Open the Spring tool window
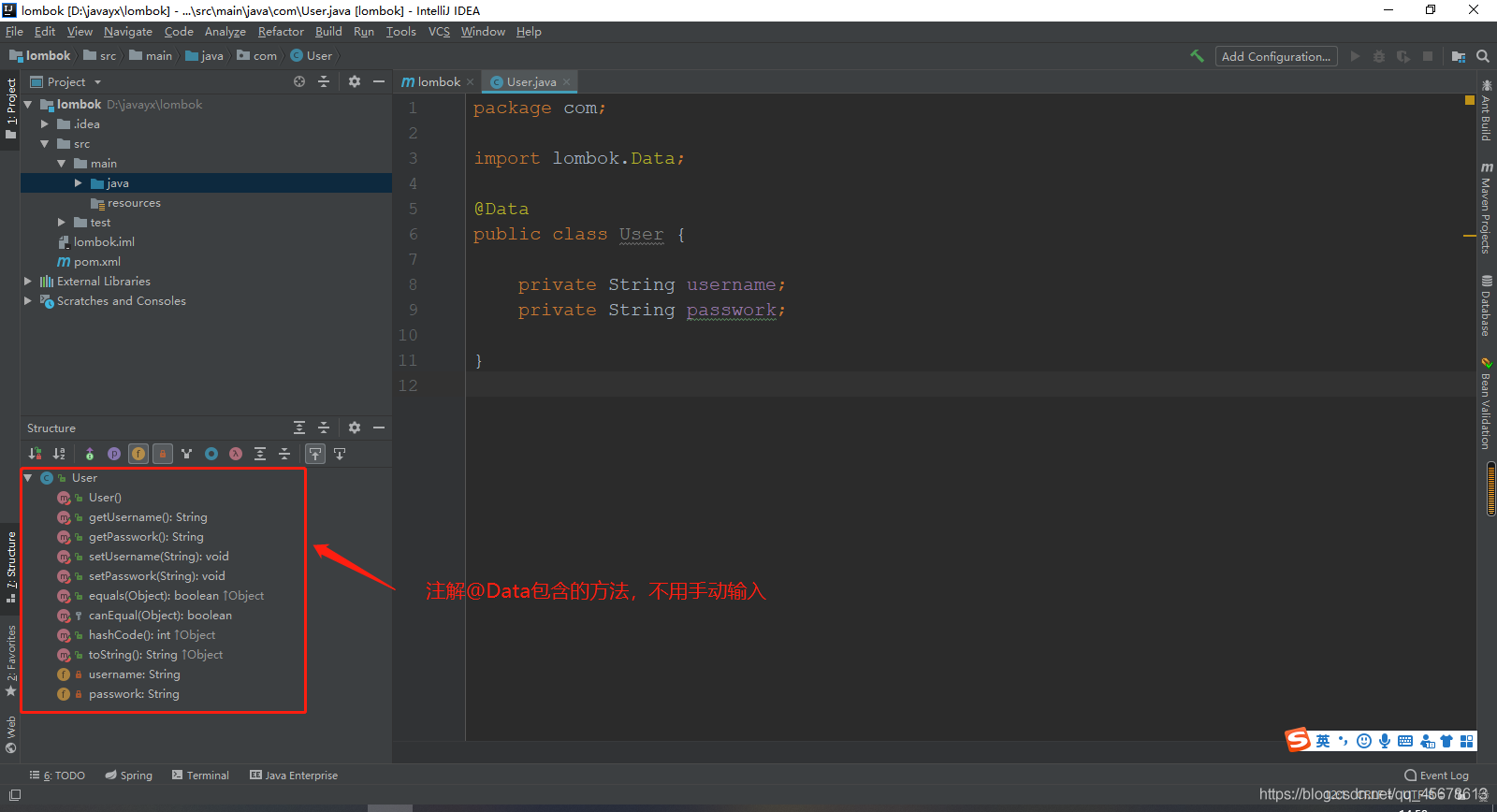1497x812 pixels. 129,776
